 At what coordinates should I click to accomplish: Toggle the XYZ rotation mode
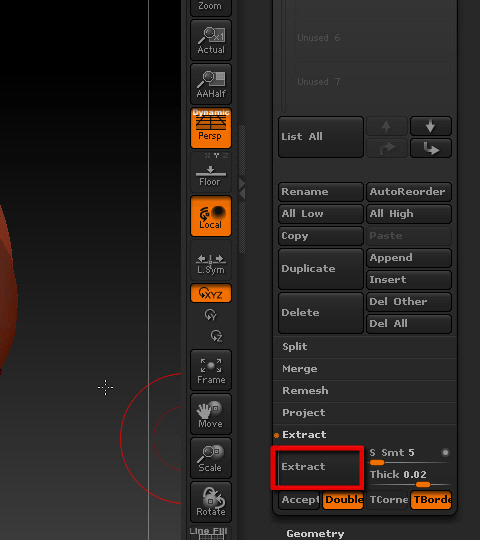click(211, 293)
